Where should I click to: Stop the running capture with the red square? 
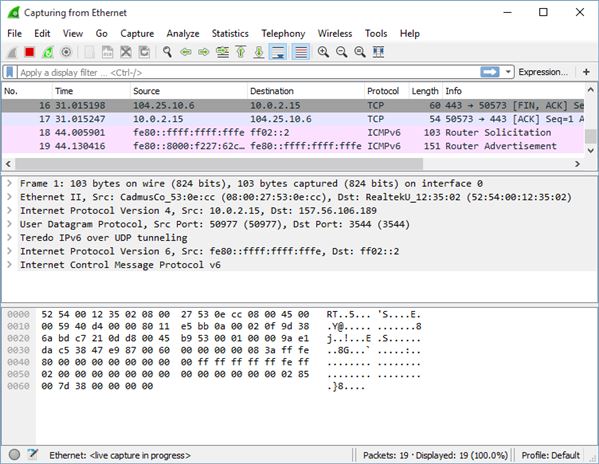point(29,52)
